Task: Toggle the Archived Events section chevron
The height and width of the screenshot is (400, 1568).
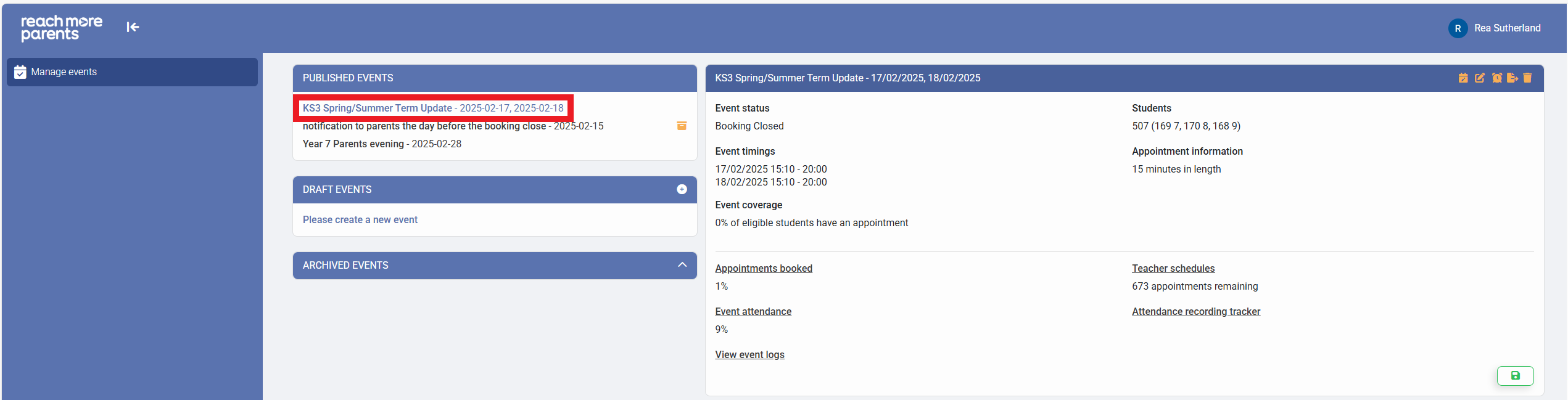Action: point(682,265)
